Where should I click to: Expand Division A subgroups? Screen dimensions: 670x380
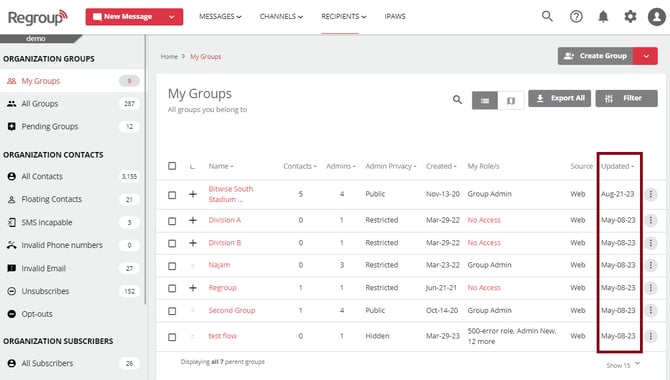pyautogui.click(x=193, y=220)
